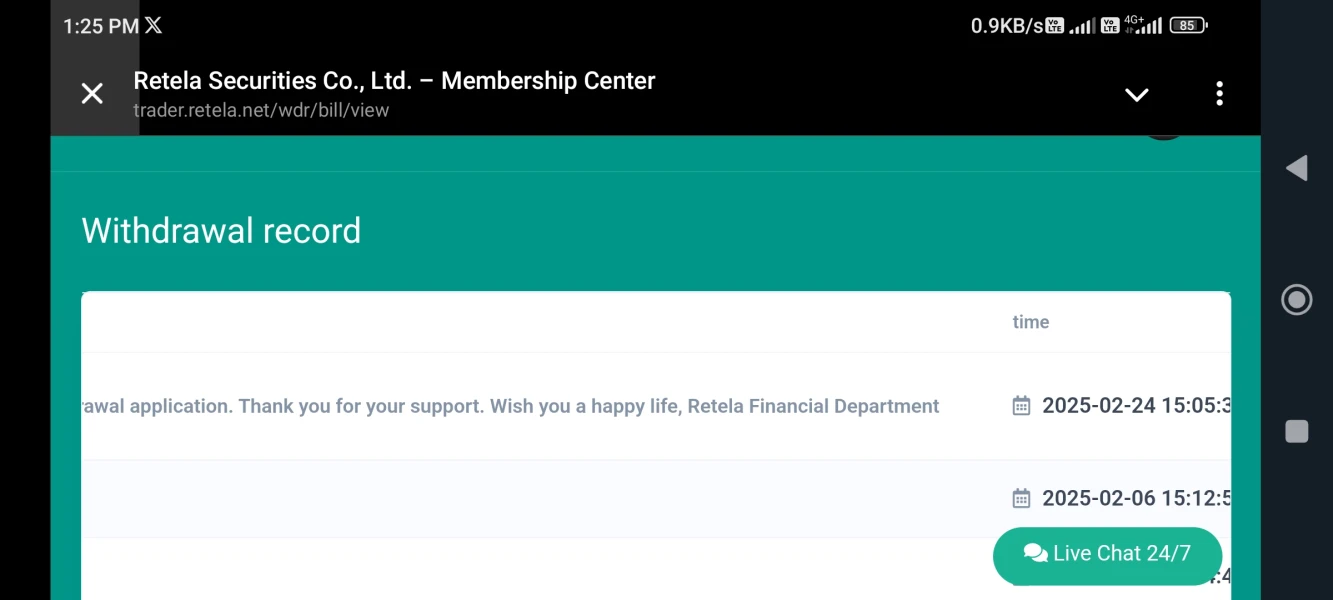Open the three-dot overflow menu
The image size is (1333, 600).
coord(1219,94)
